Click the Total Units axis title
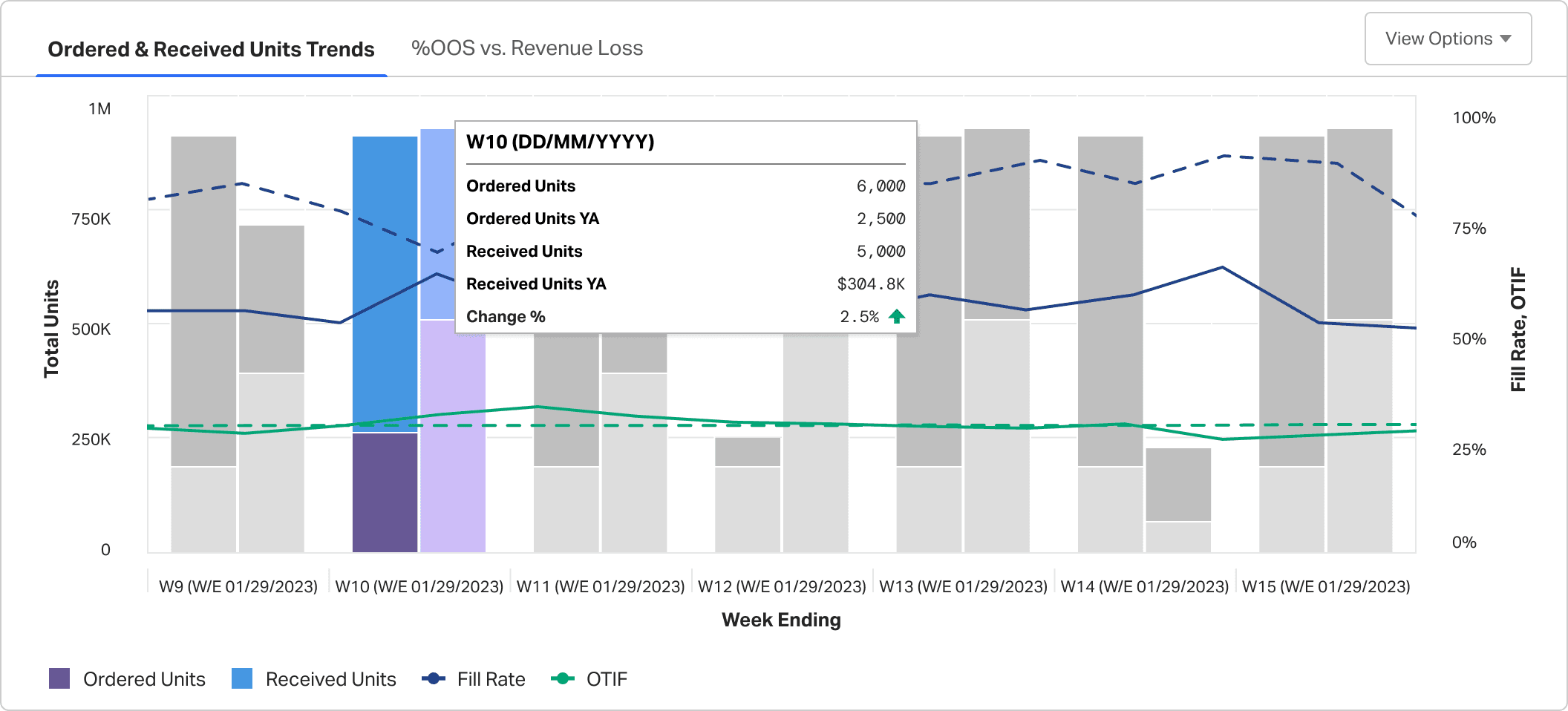 click(x=51, y=329)
